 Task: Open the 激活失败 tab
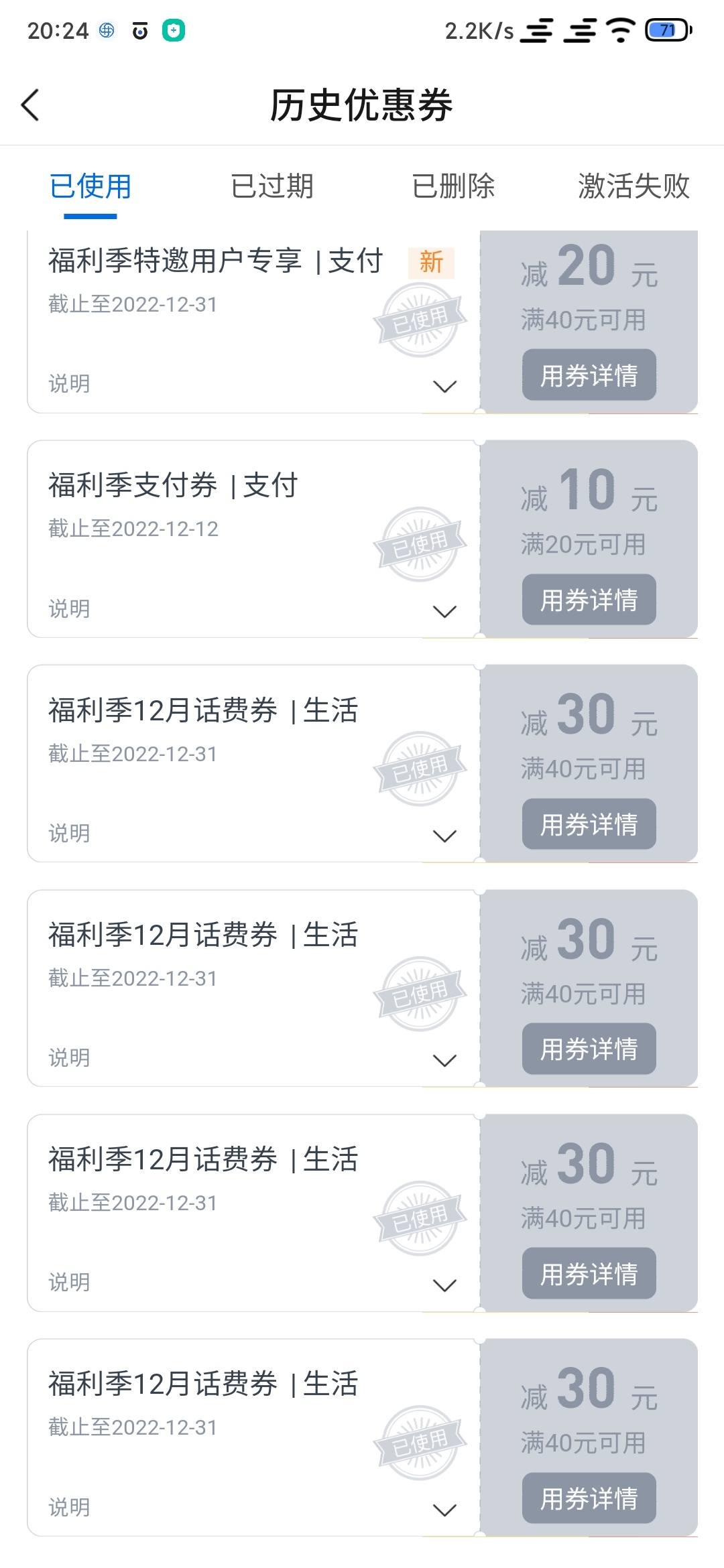coord(634,186)
